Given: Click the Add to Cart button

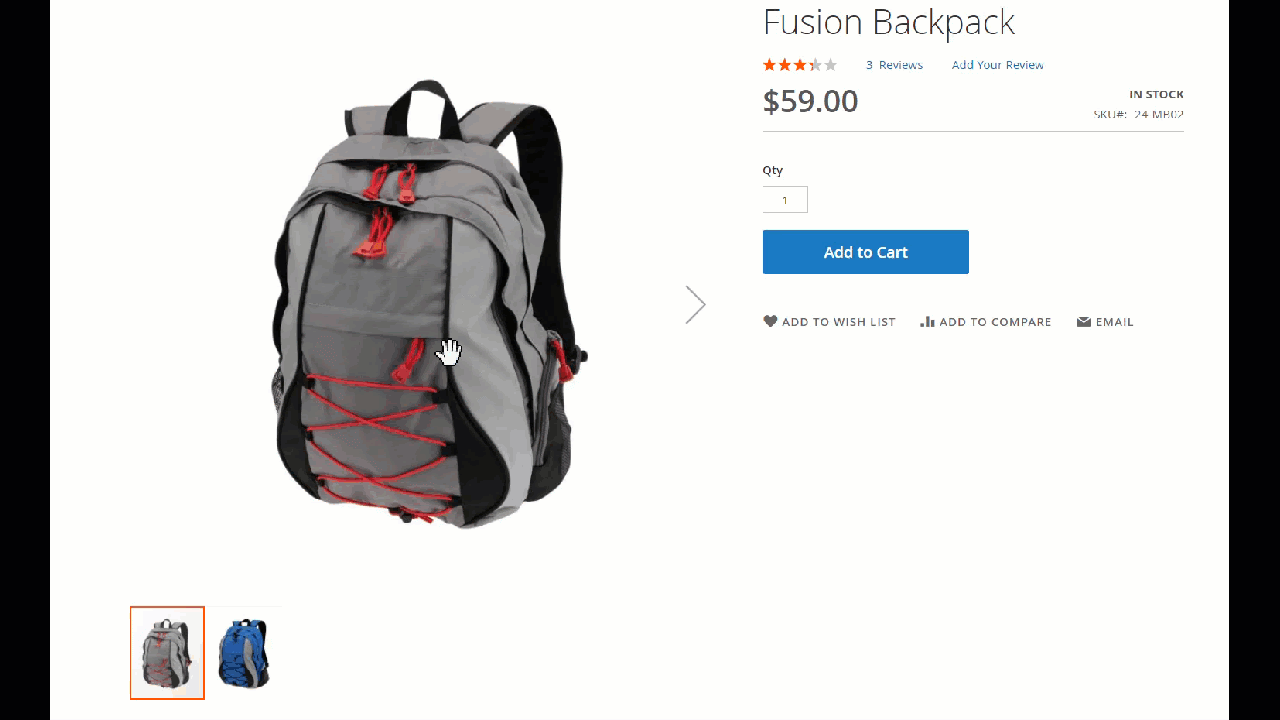Looking at the screenshot, I should coord(866,252).
